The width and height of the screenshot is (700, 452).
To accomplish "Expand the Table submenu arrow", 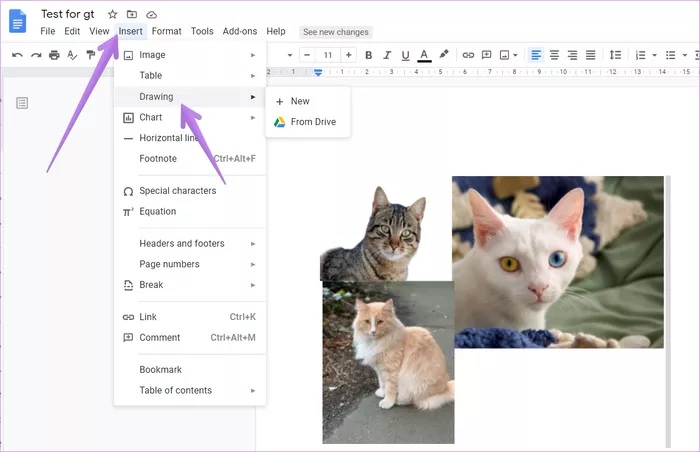I will (253, 75).
